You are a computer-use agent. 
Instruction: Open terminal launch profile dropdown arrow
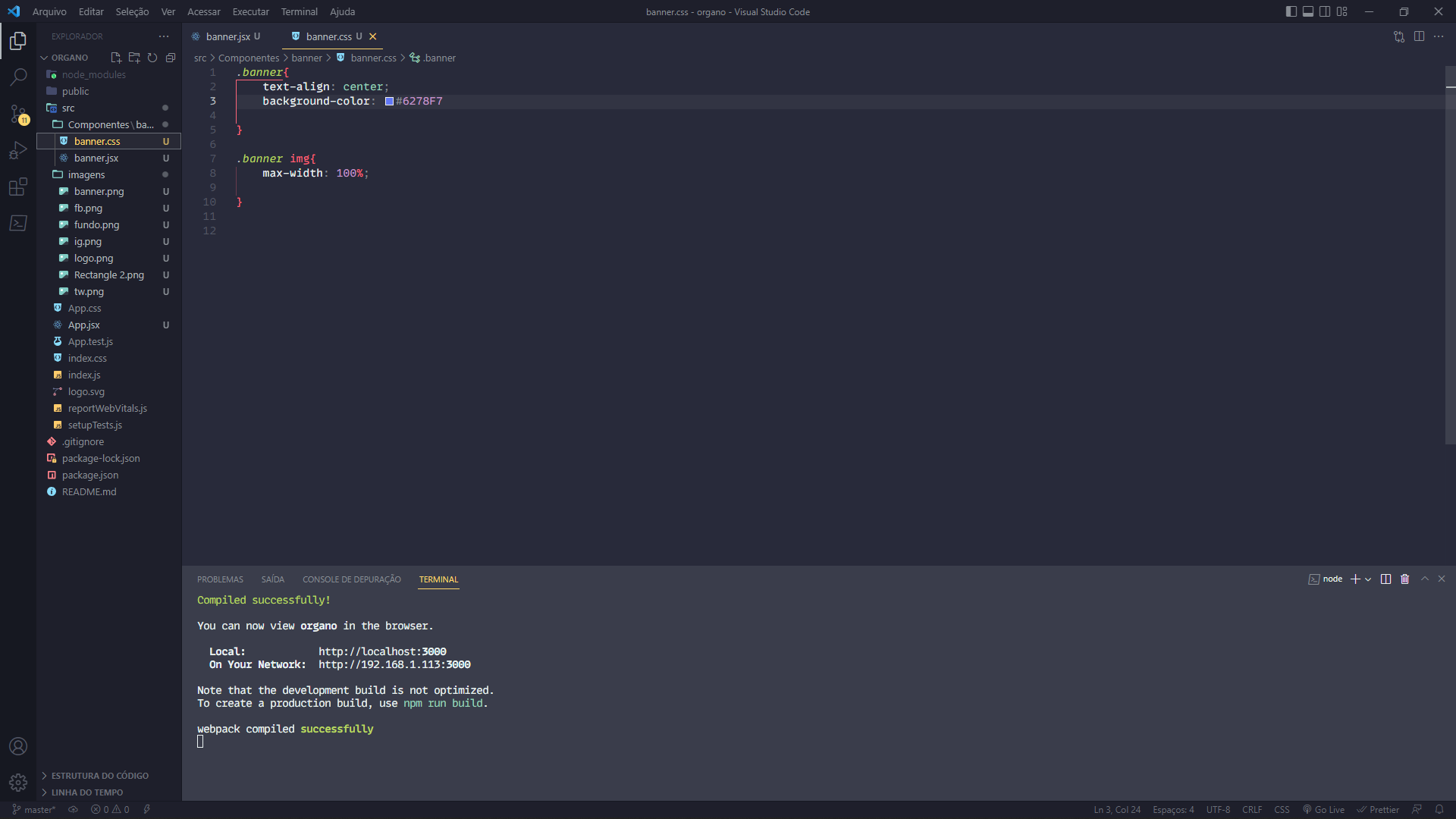pyautogui.click(x=1368, y=579)
